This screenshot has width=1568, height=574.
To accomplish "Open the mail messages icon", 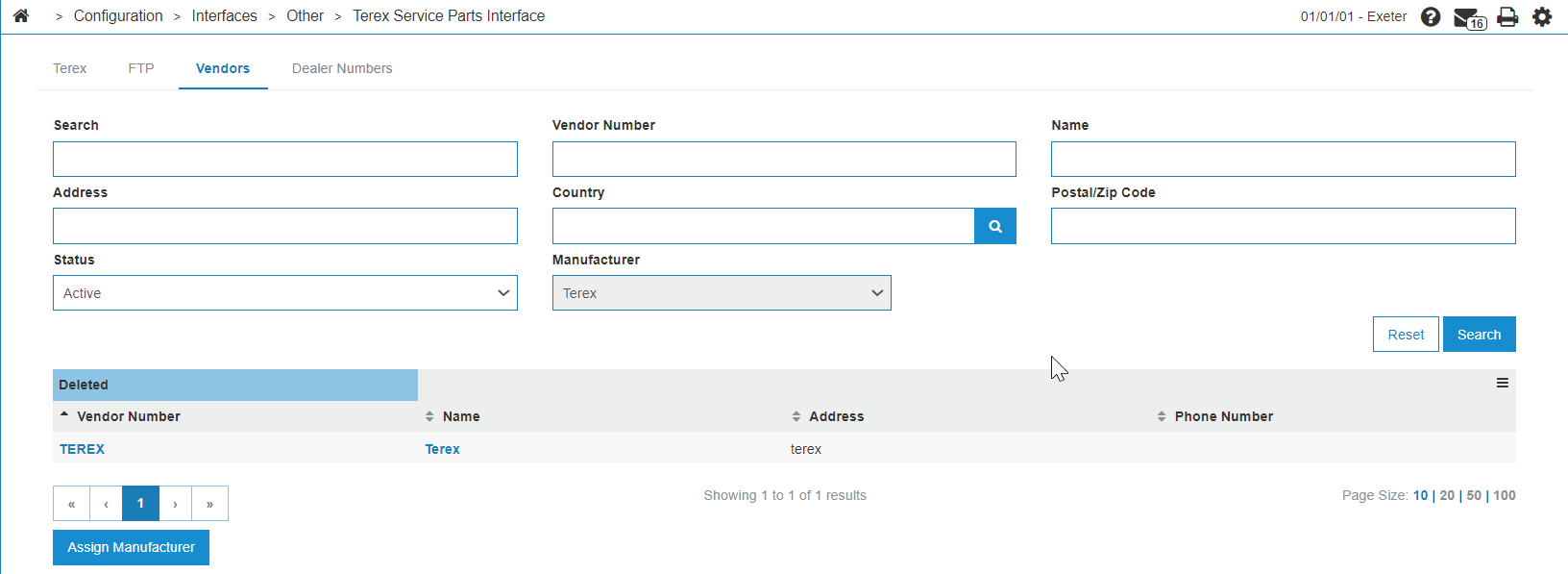I will (1469, 17).
